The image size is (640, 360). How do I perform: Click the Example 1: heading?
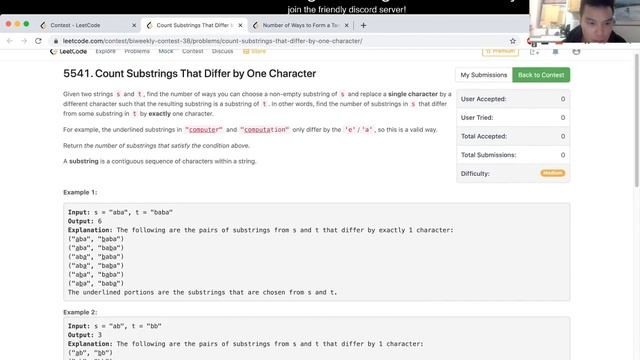coord(80,192)
